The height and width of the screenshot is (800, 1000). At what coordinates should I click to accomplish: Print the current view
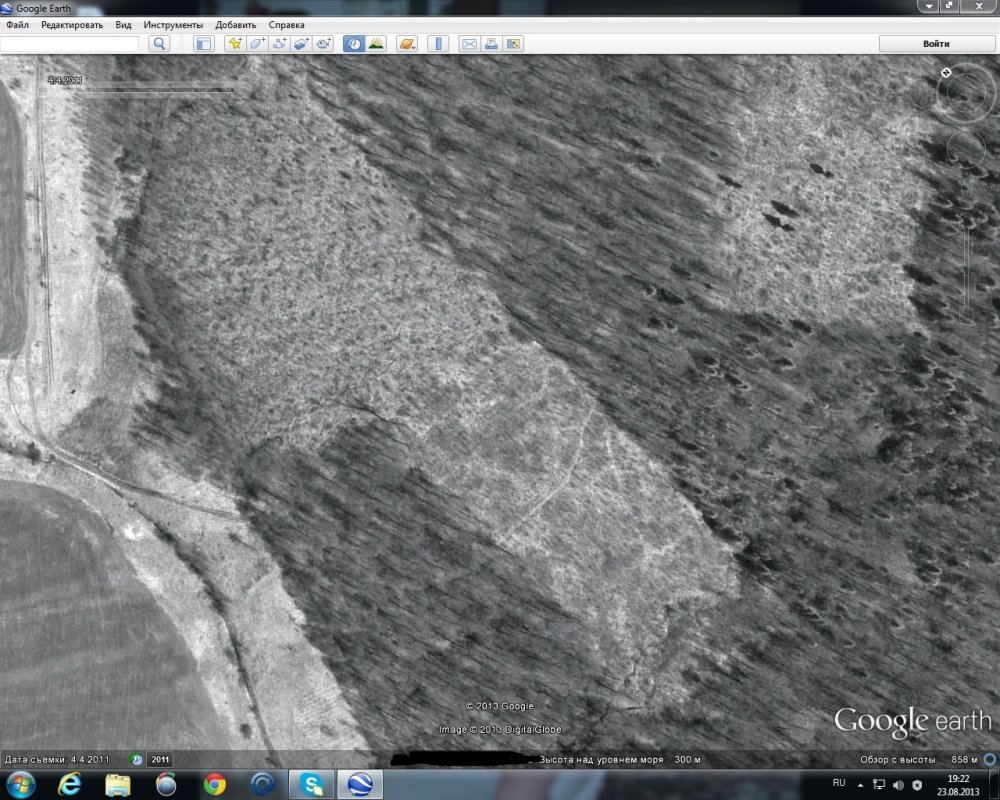(491, 44)
